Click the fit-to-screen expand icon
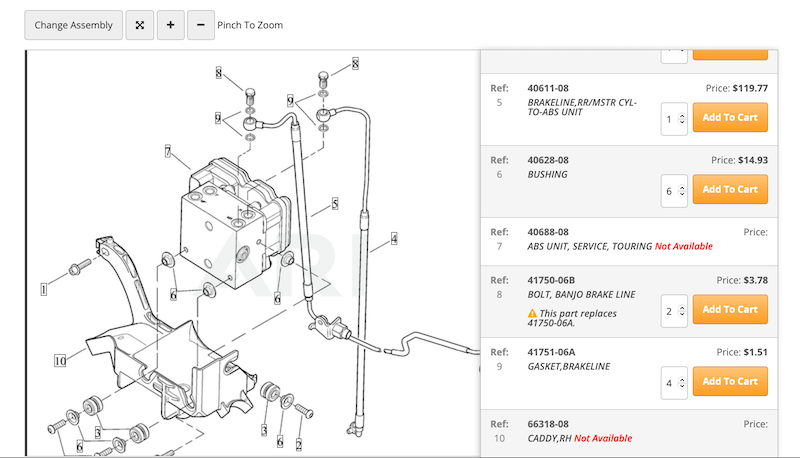This screenshot has width=800, height=458. [141, 25]
